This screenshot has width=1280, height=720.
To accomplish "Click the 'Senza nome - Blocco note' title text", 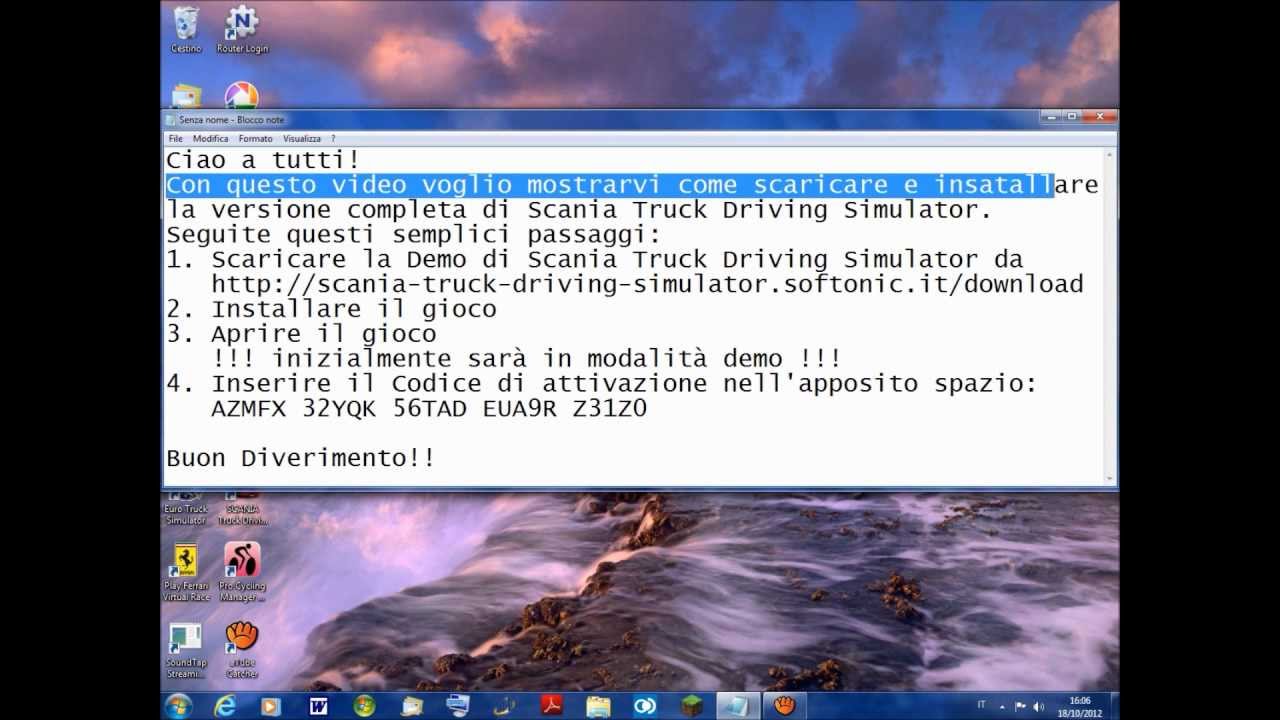I will click(232, 119).
